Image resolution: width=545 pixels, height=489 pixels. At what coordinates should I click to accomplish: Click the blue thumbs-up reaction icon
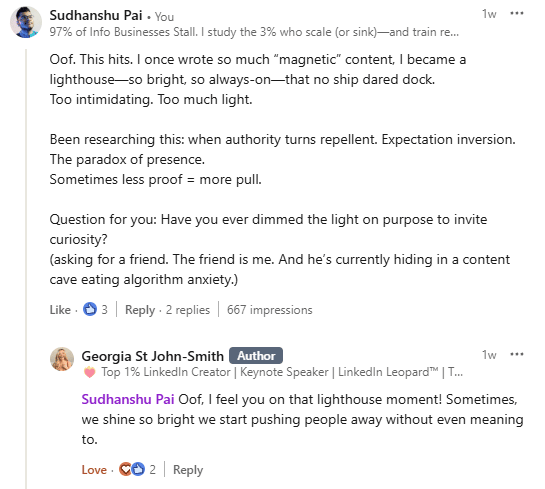point(90,309)
